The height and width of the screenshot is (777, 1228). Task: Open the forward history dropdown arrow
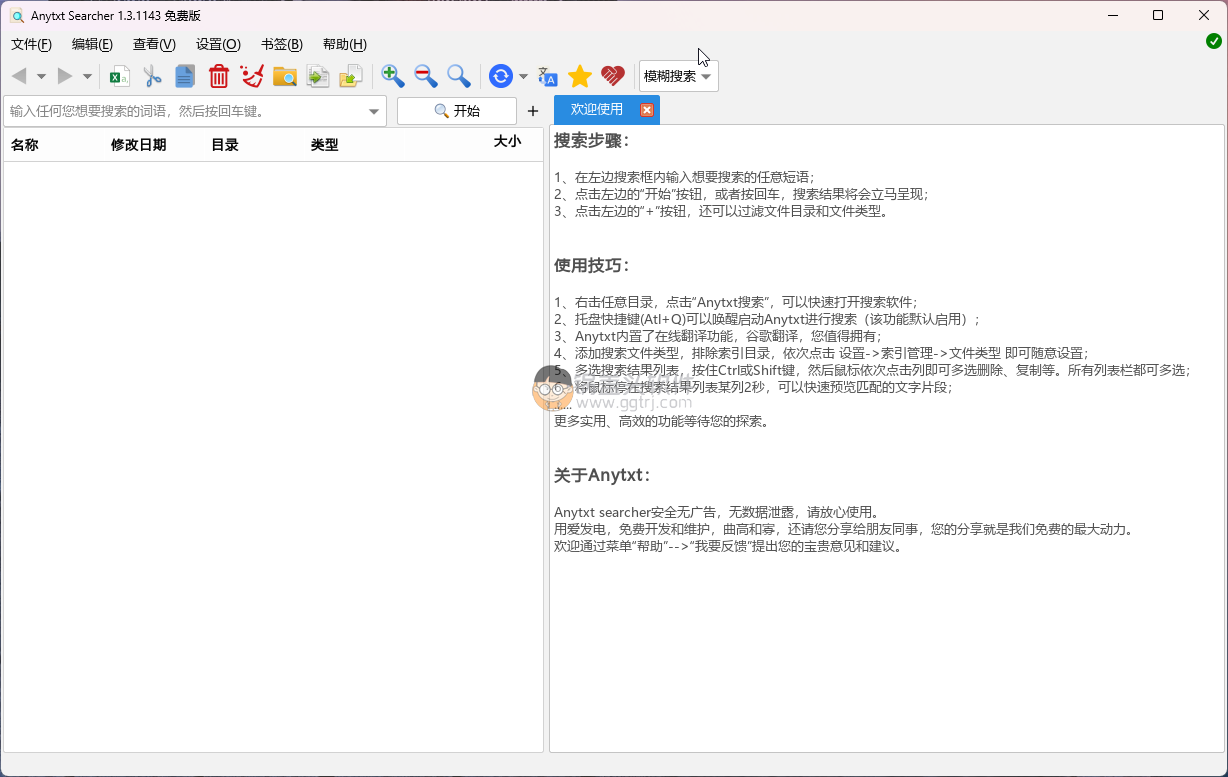click(87, 76)
